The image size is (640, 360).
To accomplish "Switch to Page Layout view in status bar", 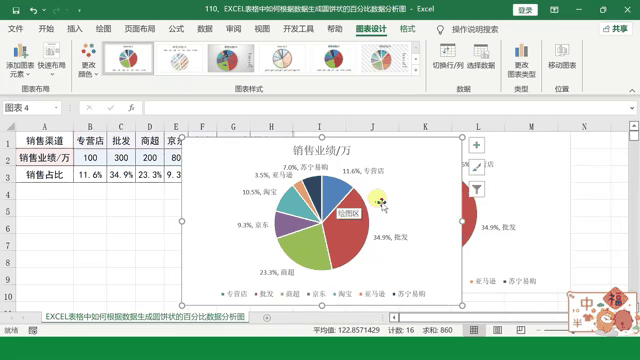I will (497, 330).
